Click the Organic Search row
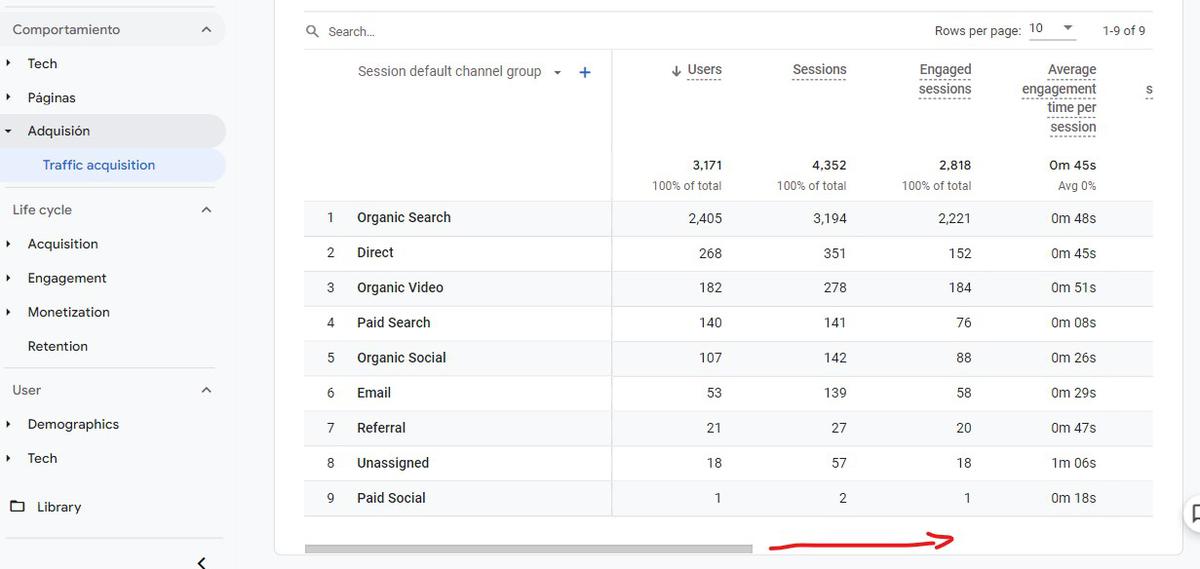Screen dimensions: 1200x569 [x=404, y=218]
